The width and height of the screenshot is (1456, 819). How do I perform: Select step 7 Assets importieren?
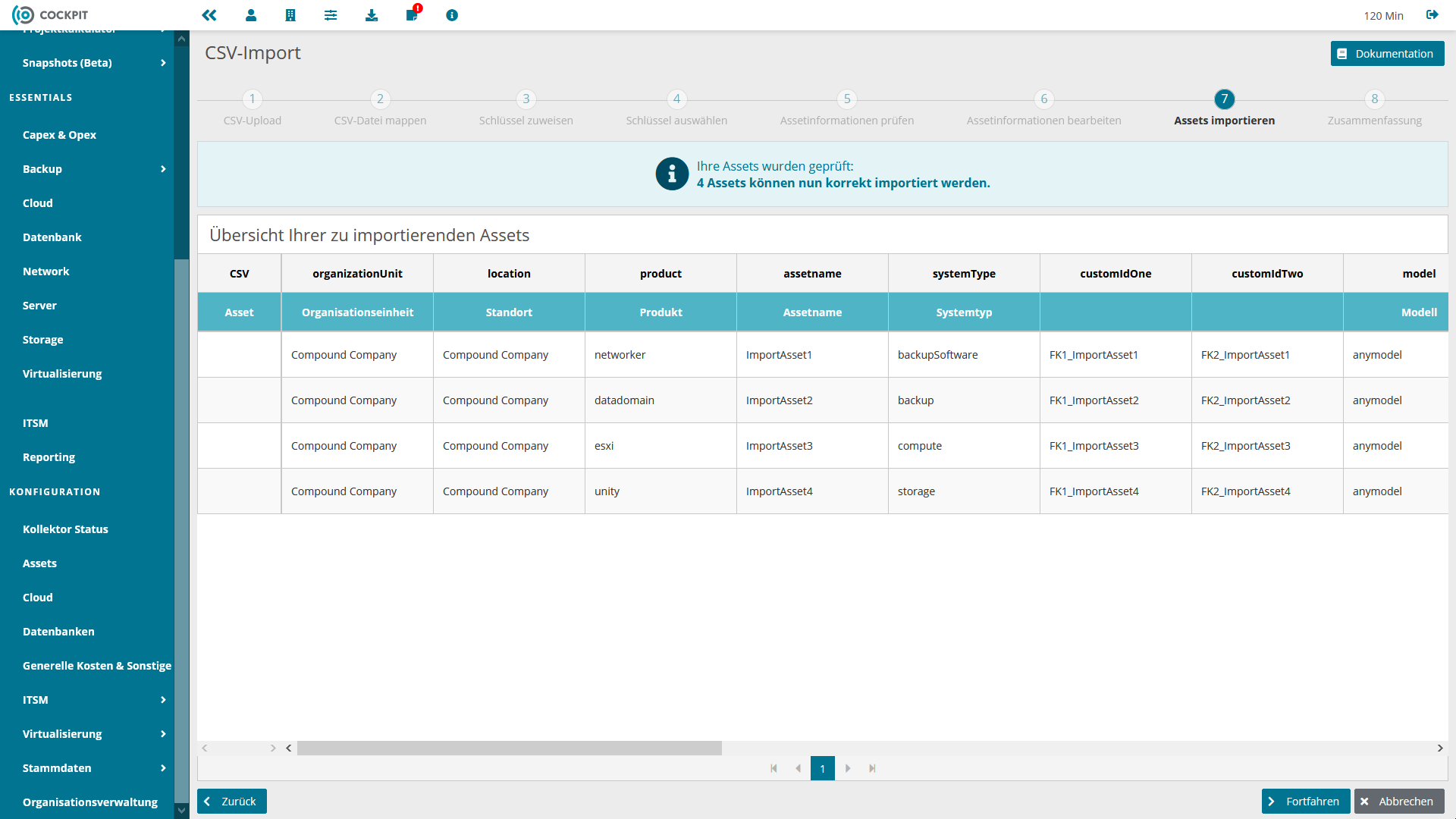pyautogui.click(x=1225, y=99)
